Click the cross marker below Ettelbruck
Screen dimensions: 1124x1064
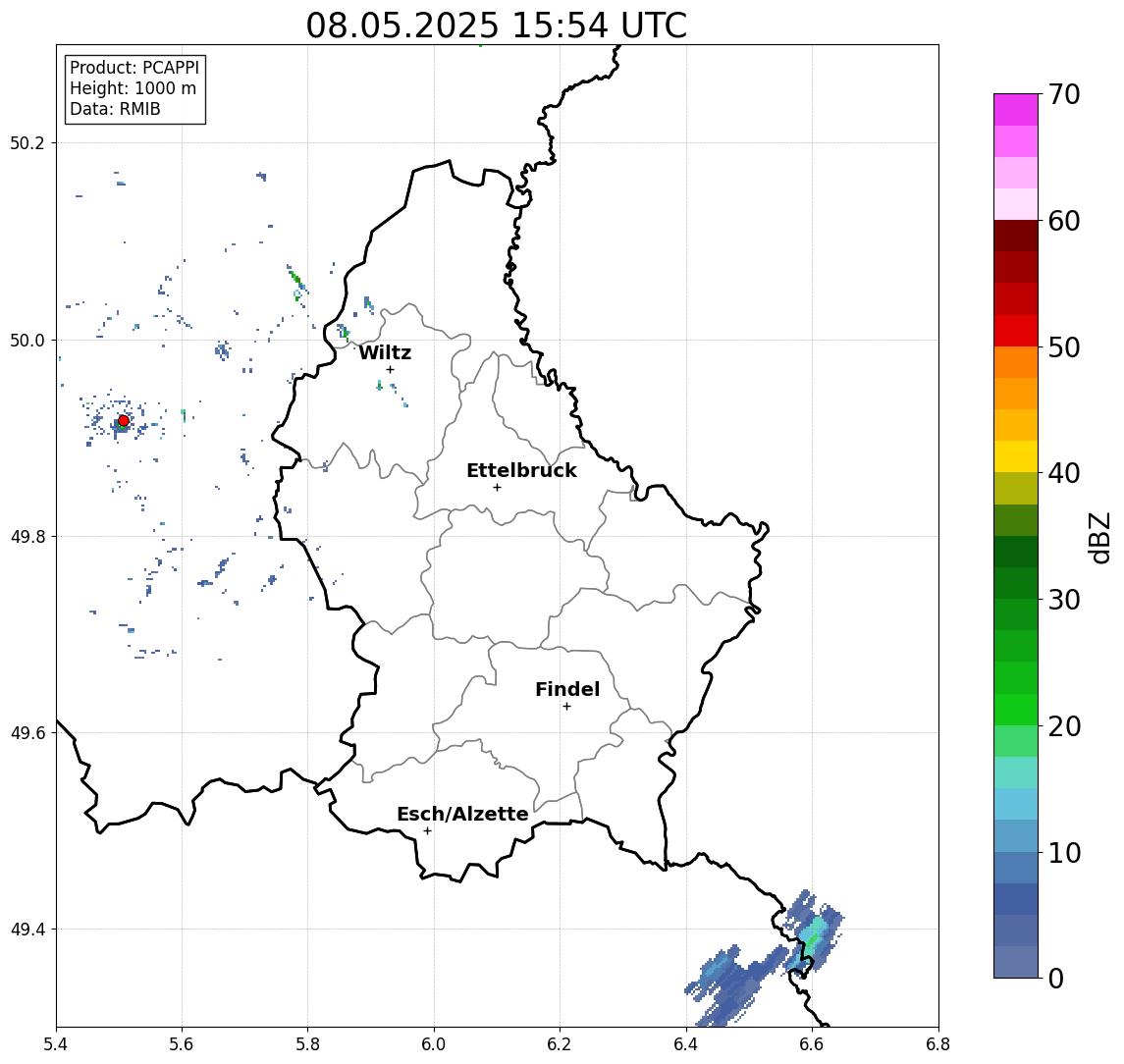[x=497, y=488]
